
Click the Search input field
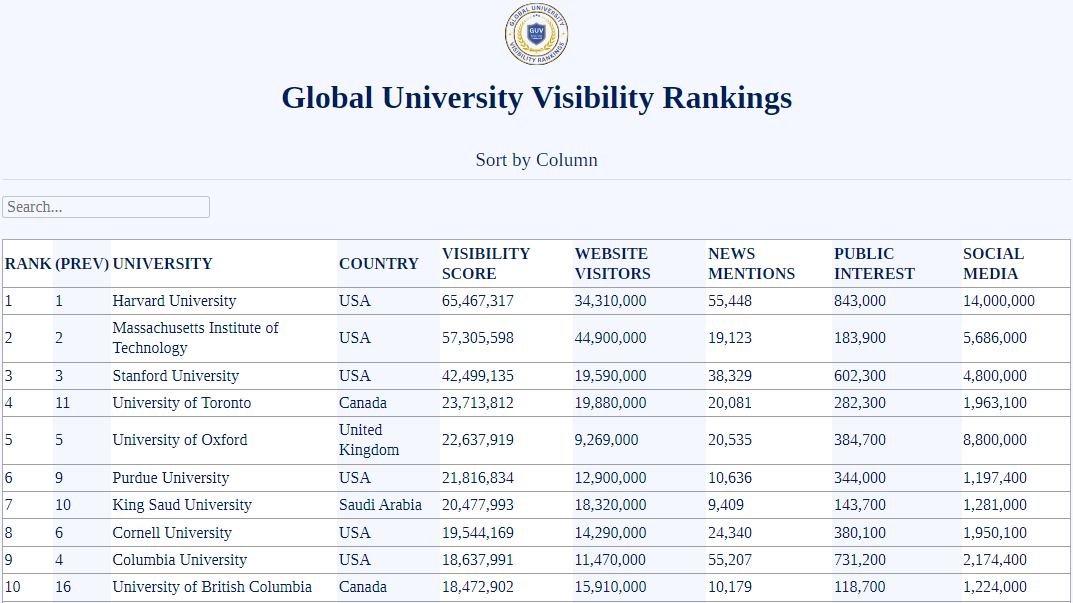(x=106, y=207)
